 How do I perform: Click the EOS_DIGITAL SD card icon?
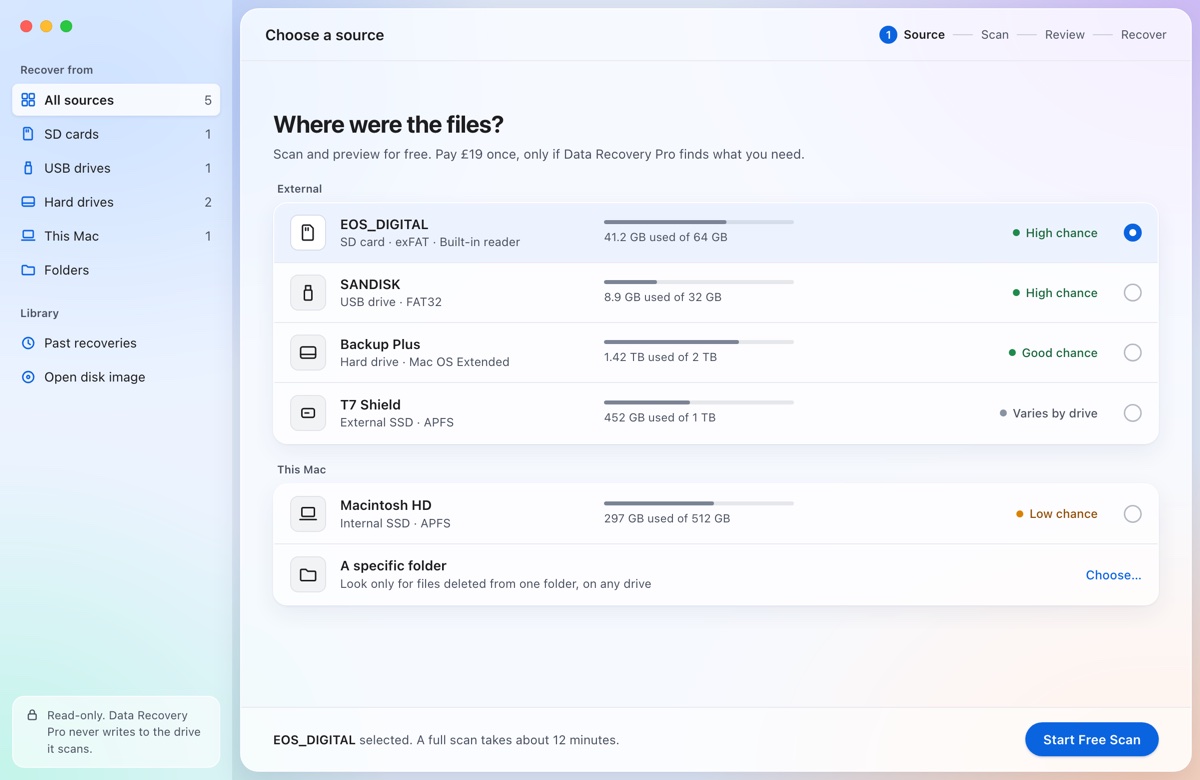(x=308, y=233)
